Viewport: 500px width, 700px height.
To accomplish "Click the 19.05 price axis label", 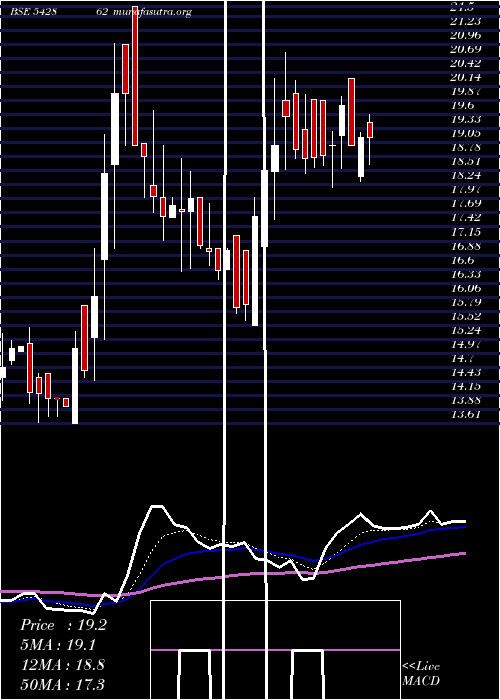I will tap(466, 133).
